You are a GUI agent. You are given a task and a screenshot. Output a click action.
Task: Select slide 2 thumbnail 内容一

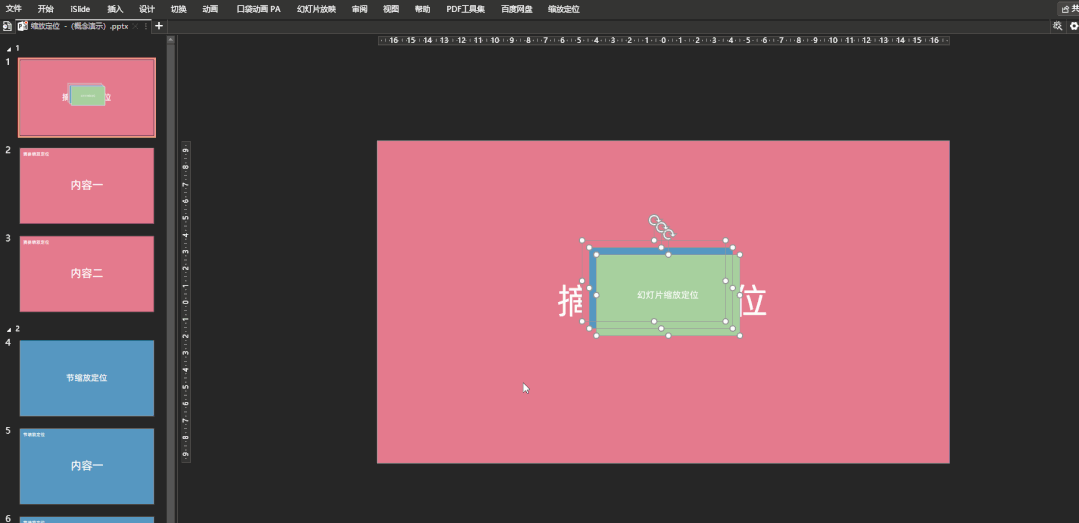tap(87, 186)
